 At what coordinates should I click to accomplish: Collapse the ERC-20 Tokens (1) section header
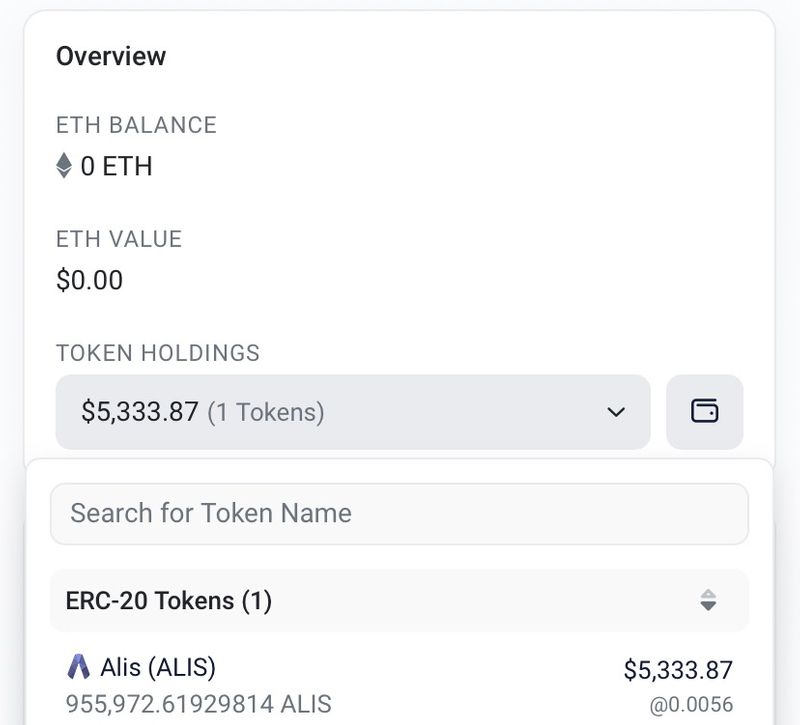169,600
